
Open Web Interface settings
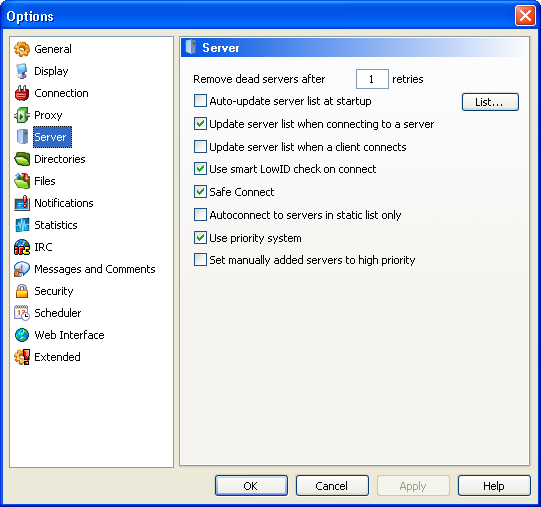(69, 335)
